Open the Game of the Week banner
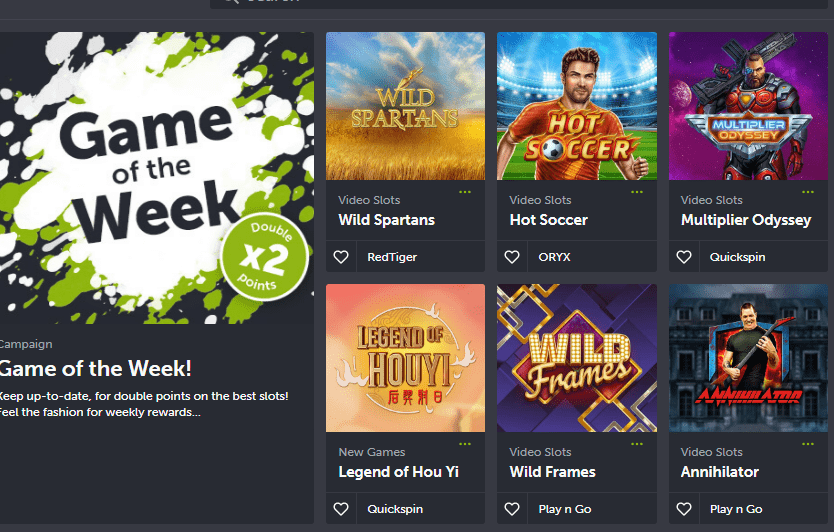834x532 pixels. [x=157, y=178]
